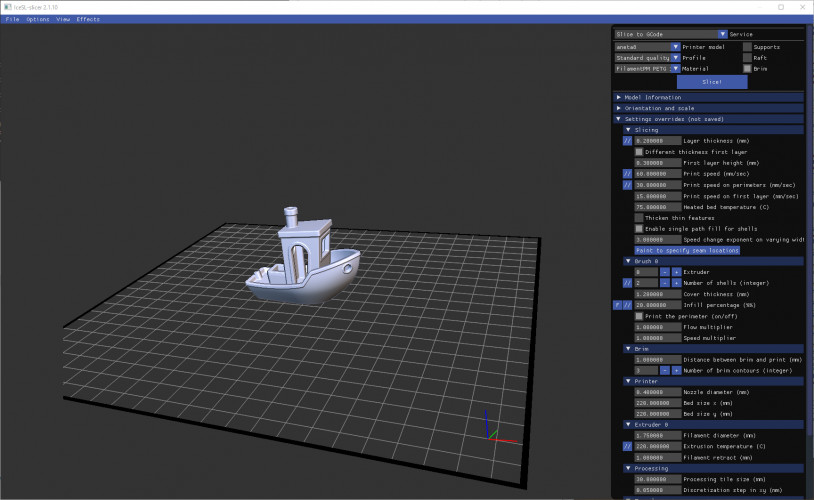Click the Slice! button
The height and width of the screenshot is (500, 814).
click(712, 82)
